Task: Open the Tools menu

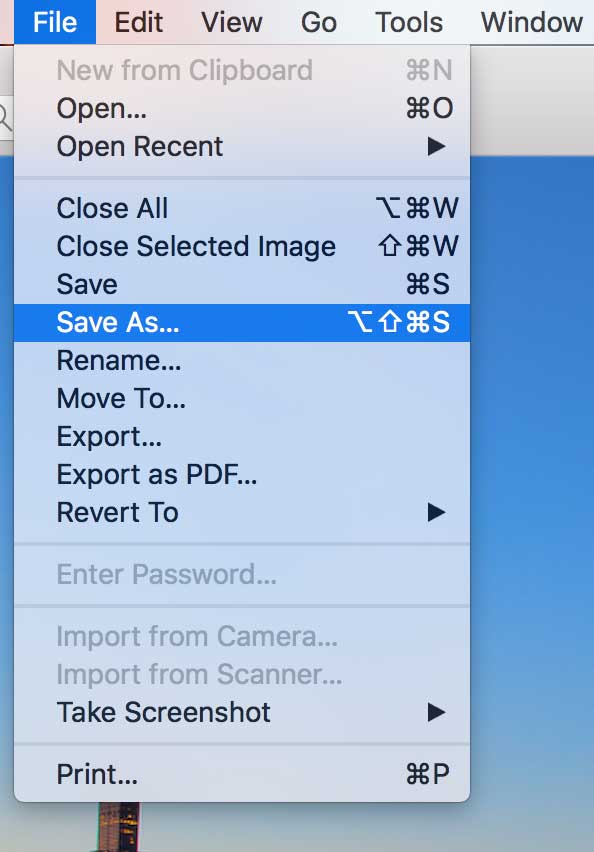Action: click(x=408, y=22)
